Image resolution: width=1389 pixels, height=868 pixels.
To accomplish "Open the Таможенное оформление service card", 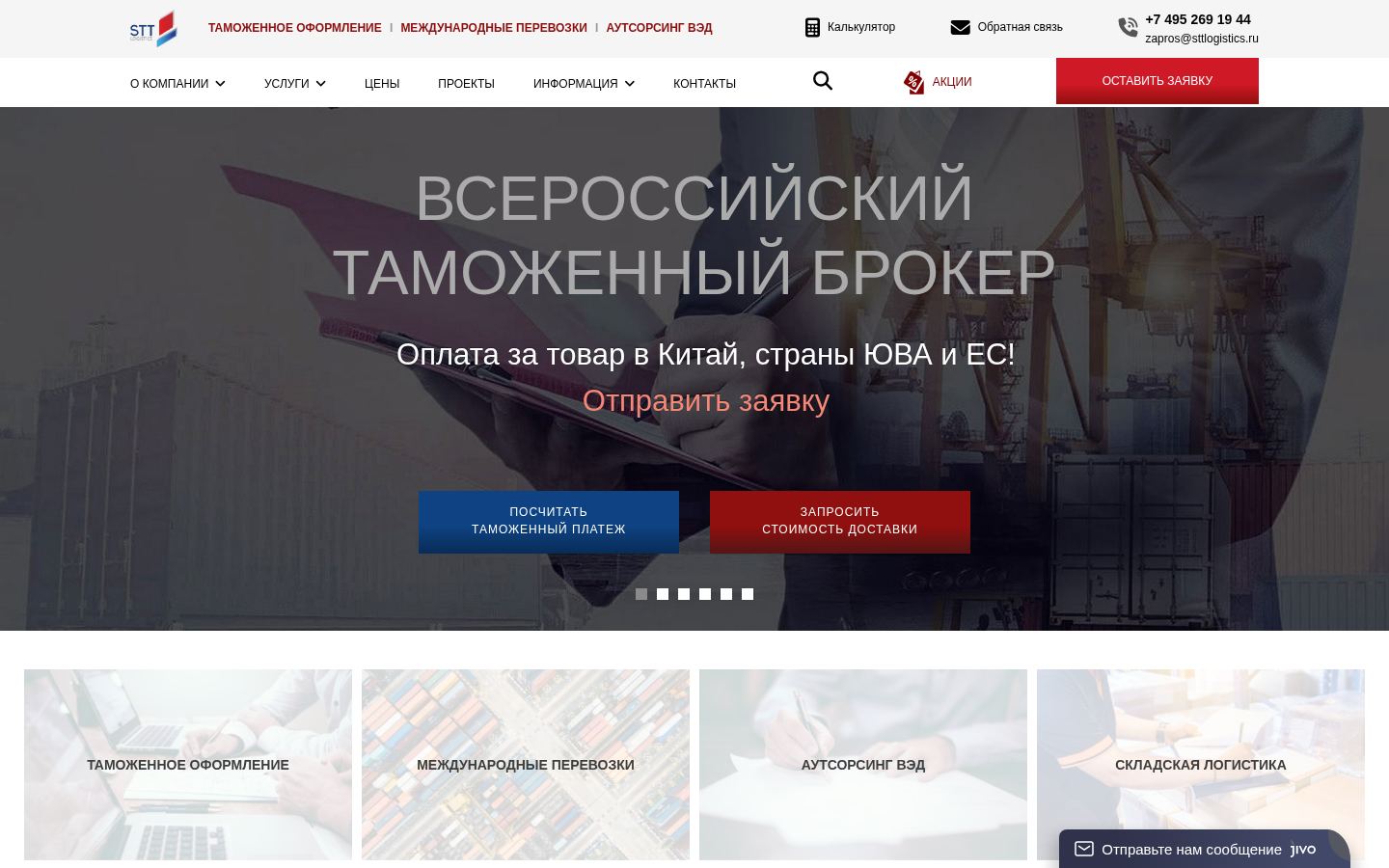I will pyautogui.click(x=188, y=765).
